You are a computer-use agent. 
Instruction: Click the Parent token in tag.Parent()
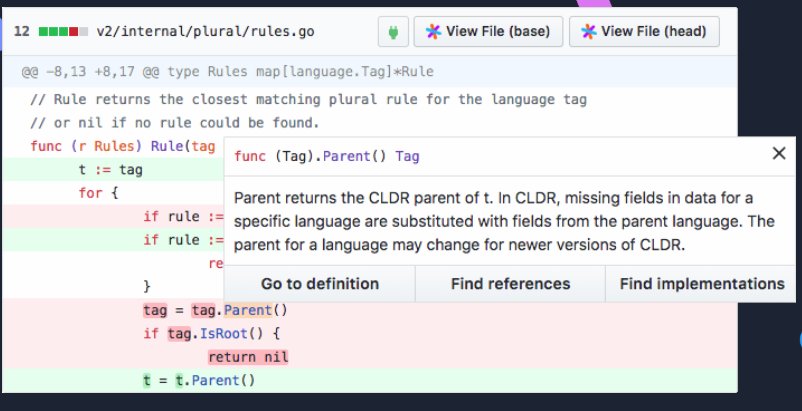pyautogui.click(x=248, y=310)
